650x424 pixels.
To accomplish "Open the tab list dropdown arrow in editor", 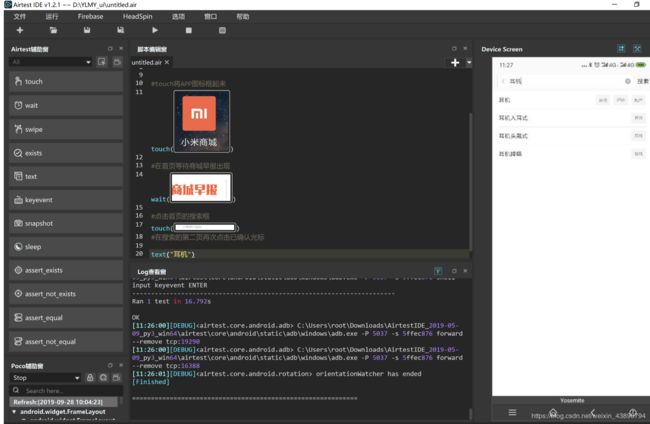I will pyautogui.click(x=469, y=63).
